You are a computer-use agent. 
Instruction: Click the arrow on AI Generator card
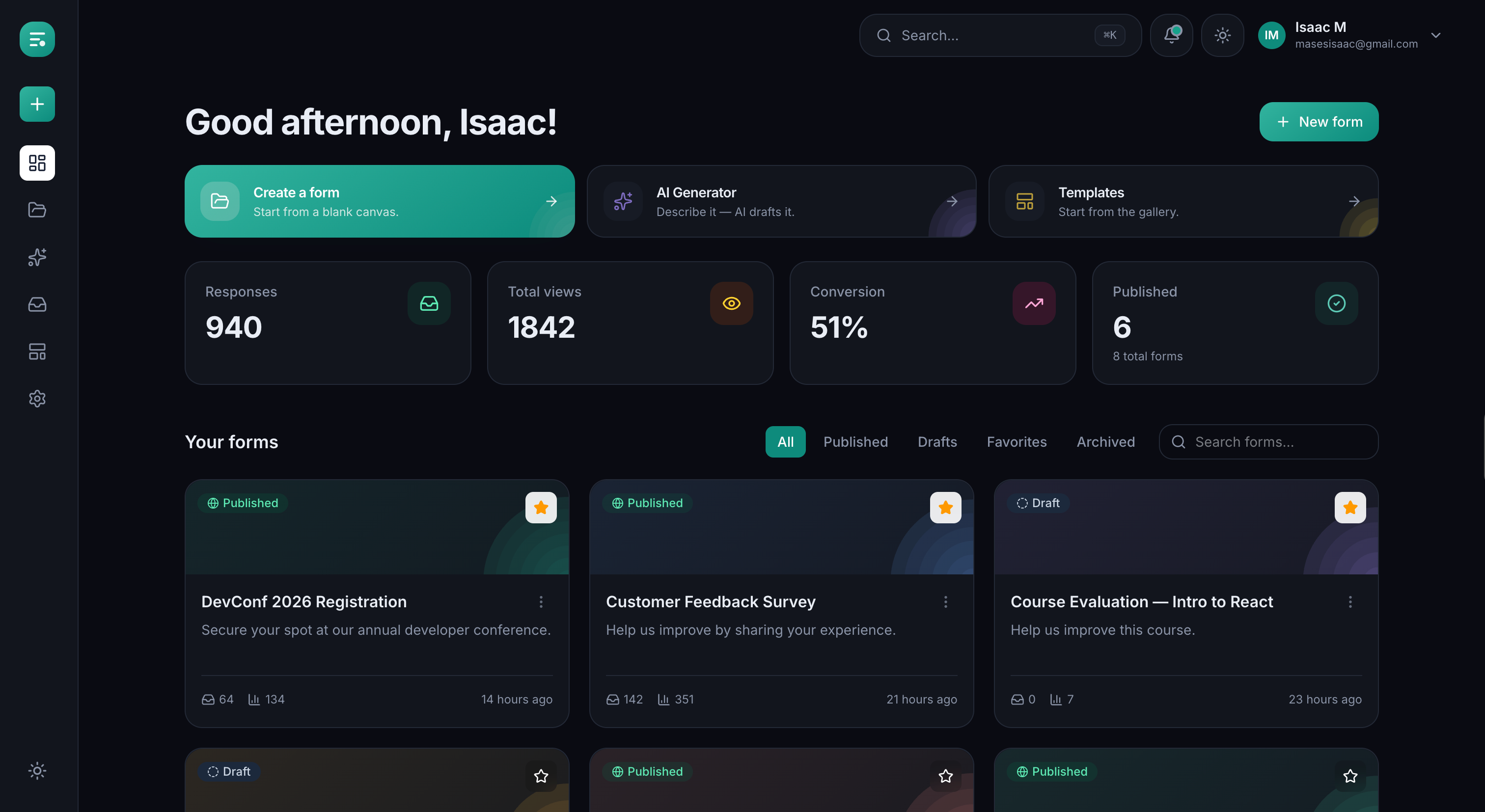point(952,201)
